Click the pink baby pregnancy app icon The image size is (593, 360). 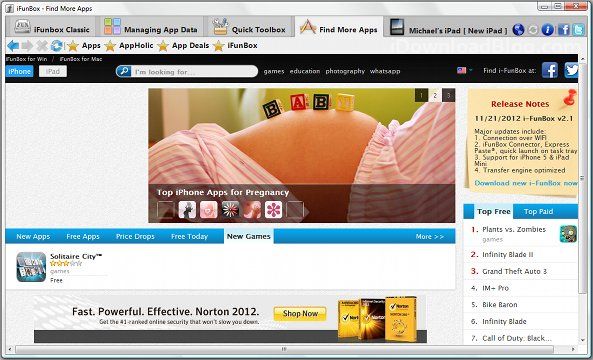(252, 209)
